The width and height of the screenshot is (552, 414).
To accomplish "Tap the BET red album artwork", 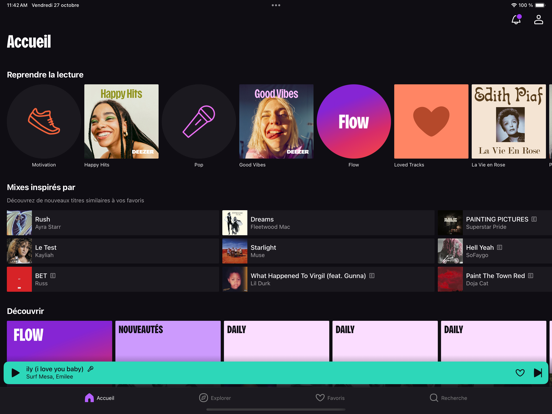I will [x=19, y=279].
